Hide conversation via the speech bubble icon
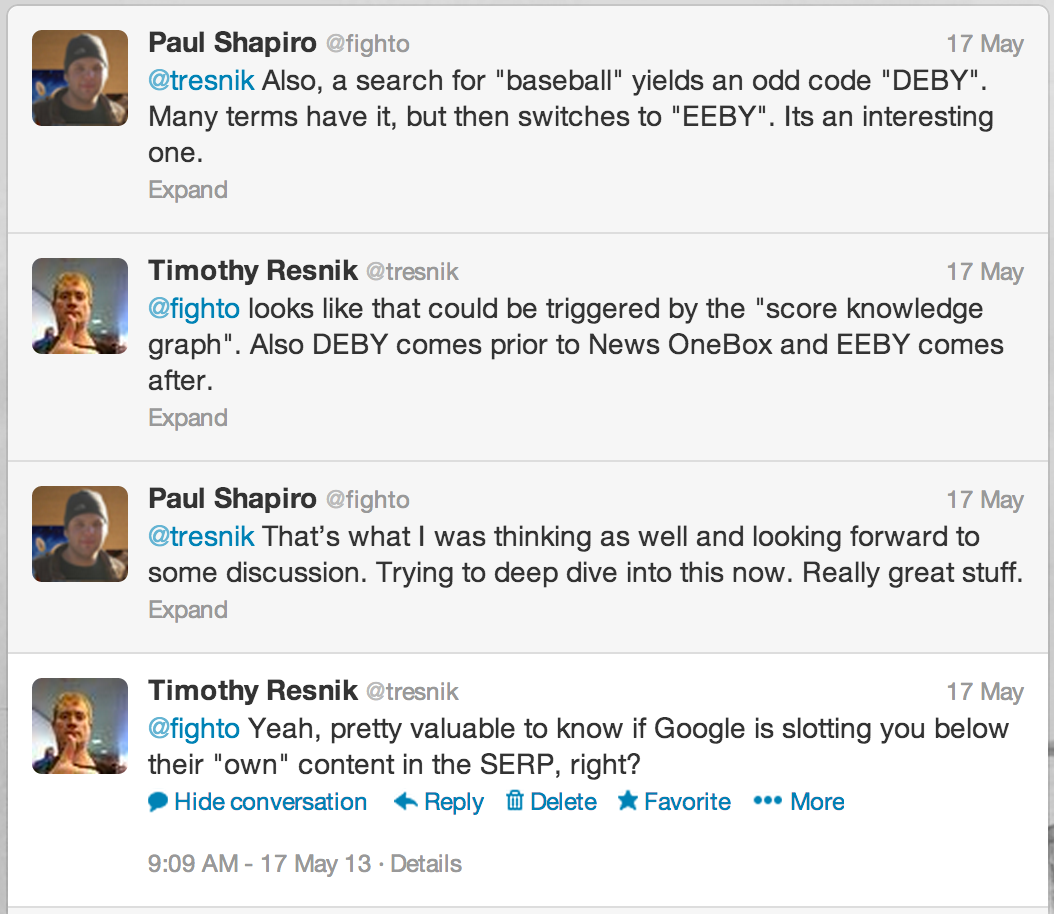The image size is (1054, 914). pyautogui.click(x=158, y=802)
